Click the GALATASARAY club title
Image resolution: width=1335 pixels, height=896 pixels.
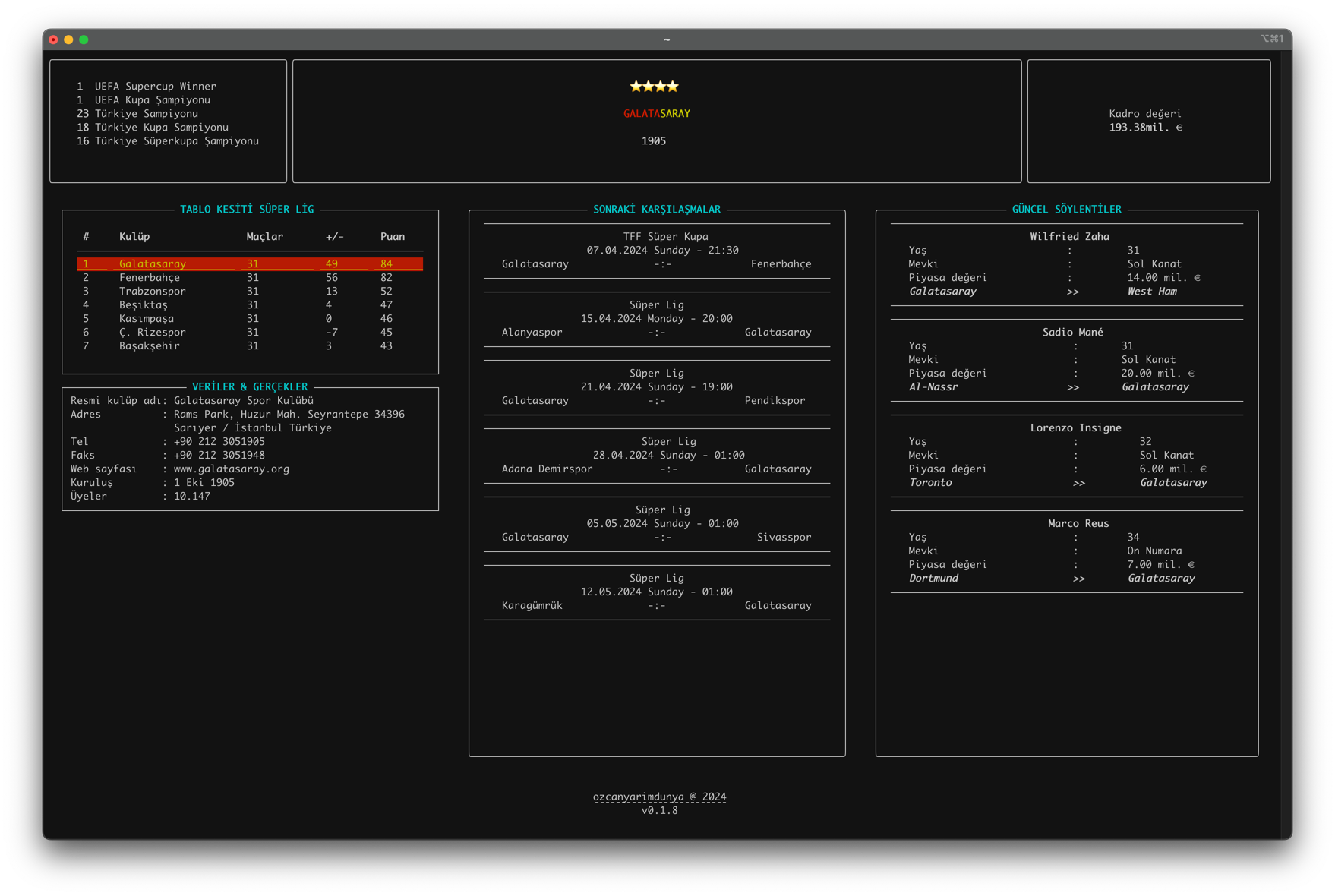(x=657, y=113)
